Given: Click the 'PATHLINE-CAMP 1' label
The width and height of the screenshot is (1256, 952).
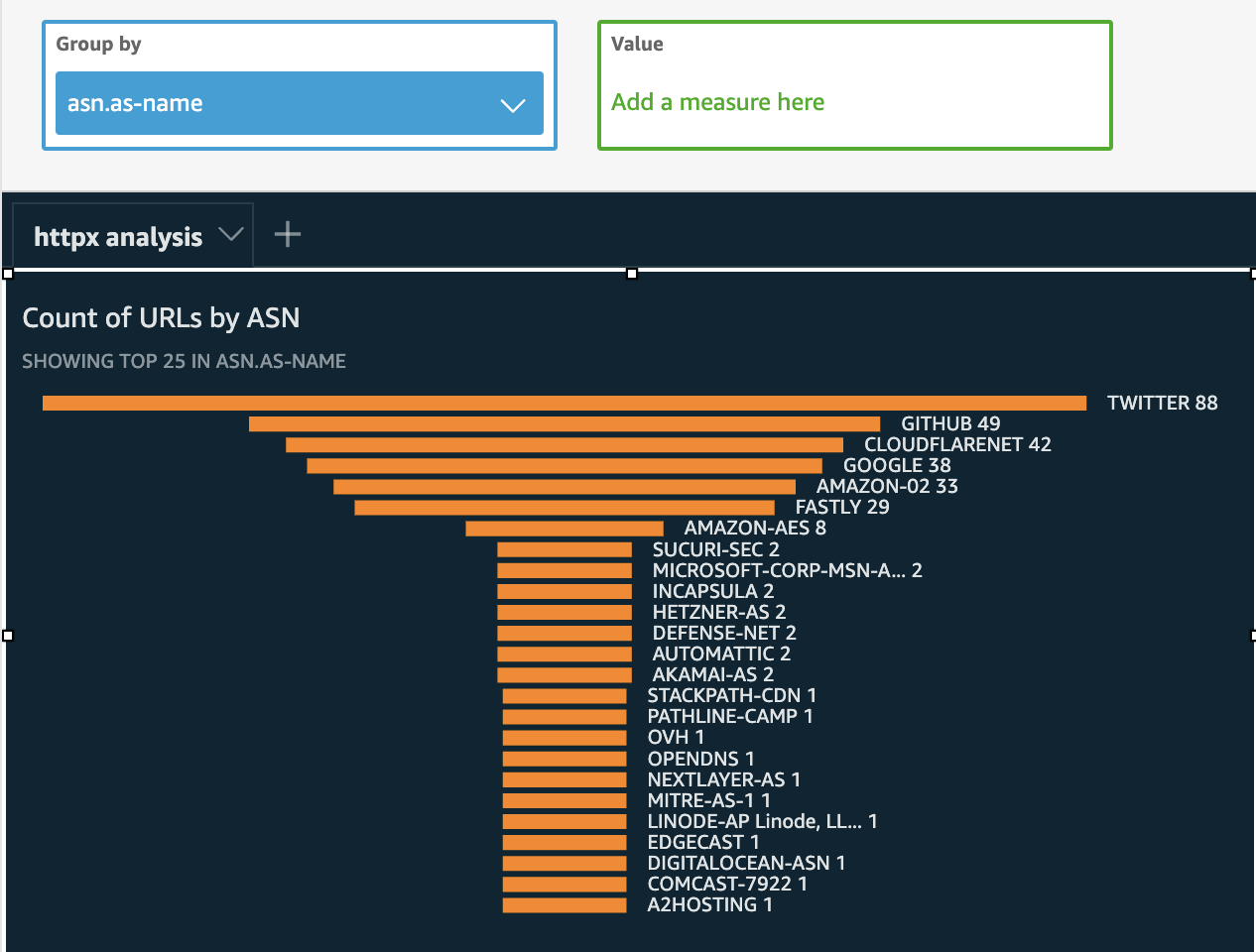Looking at the screenshot, I should pyautogui.click(x=730, y=716).
